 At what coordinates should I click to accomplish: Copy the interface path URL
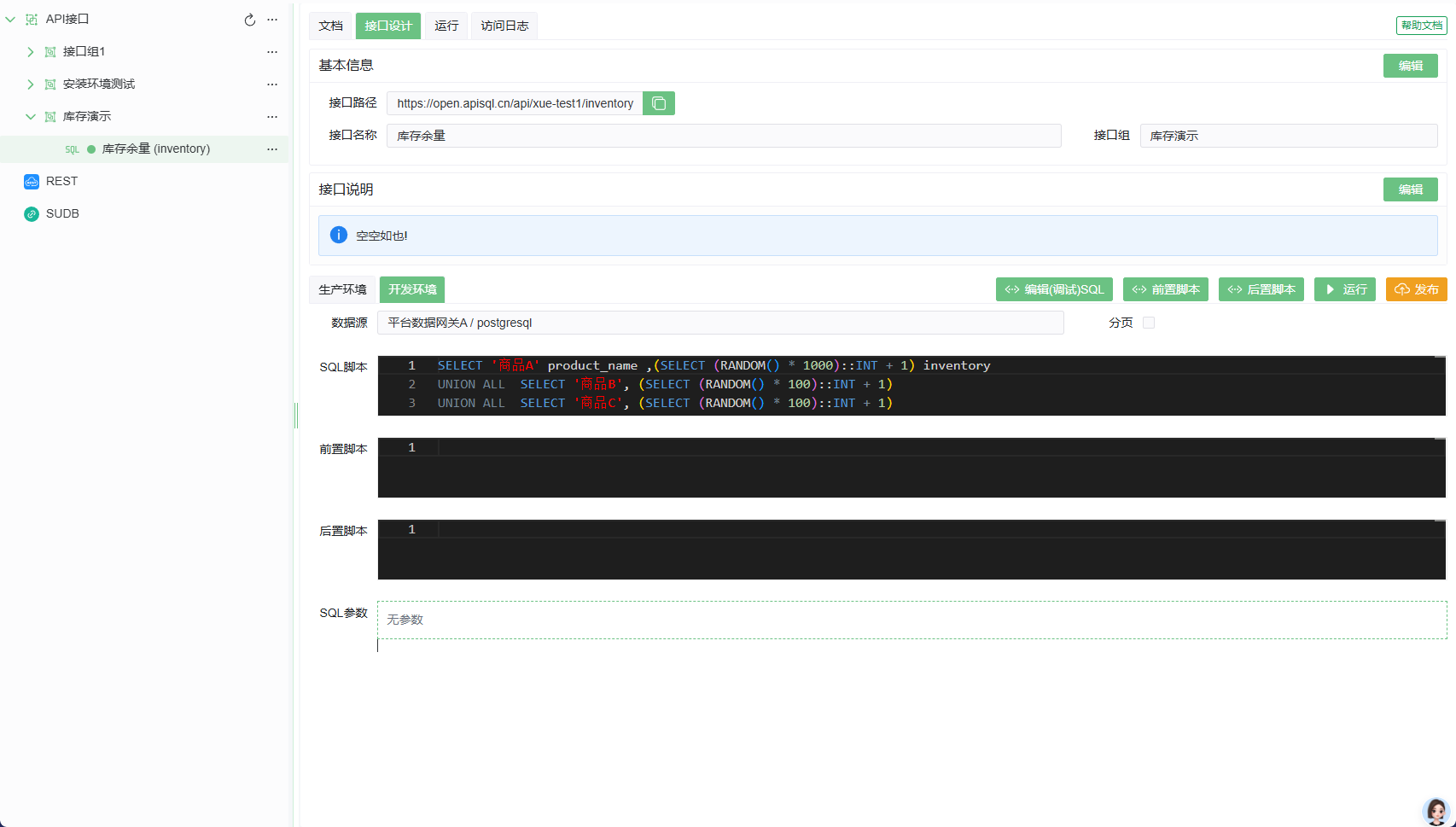pyautogui.click(x=659, y=103)
